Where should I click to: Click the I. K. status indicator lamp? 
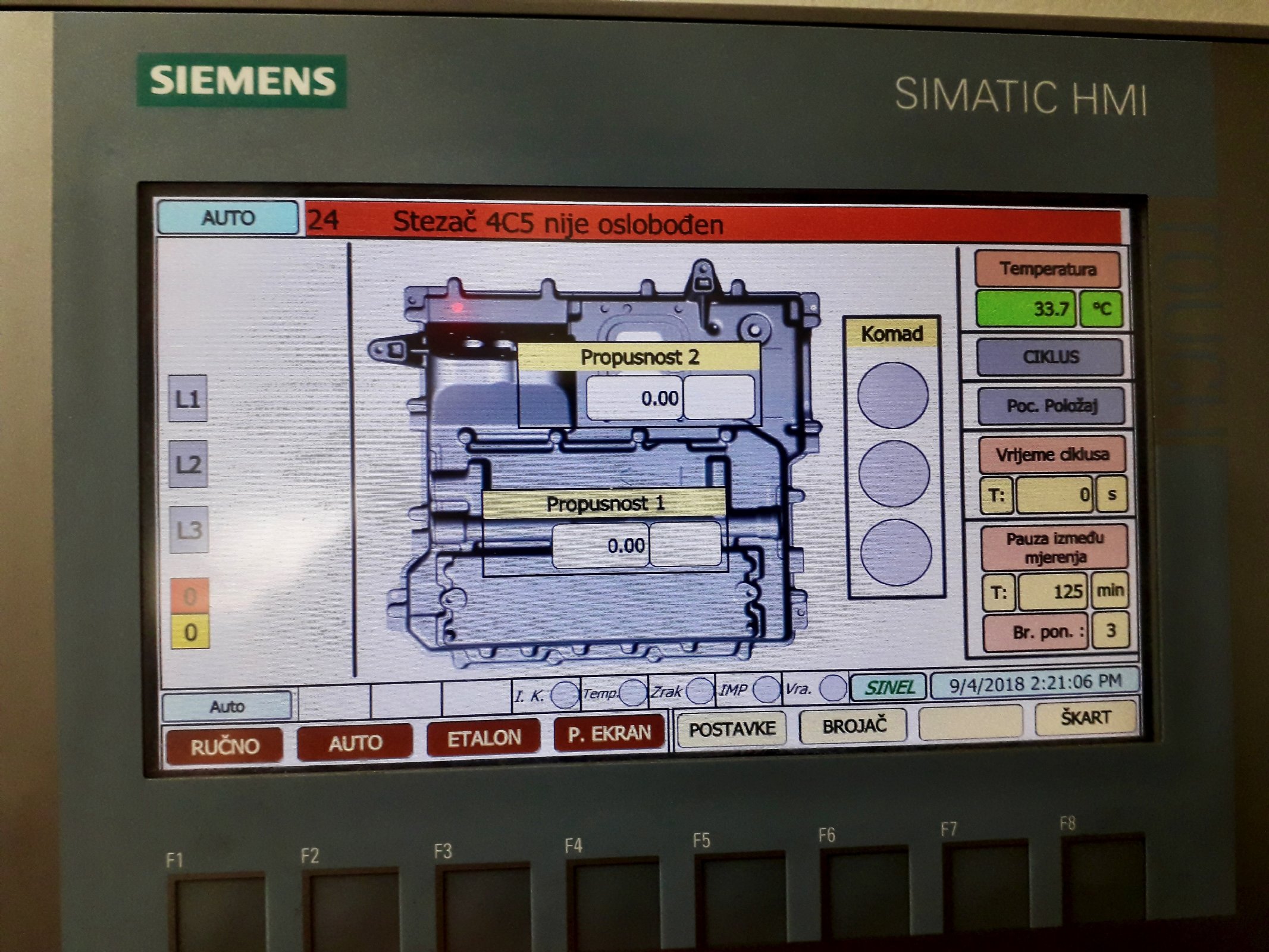click(564, 695)
